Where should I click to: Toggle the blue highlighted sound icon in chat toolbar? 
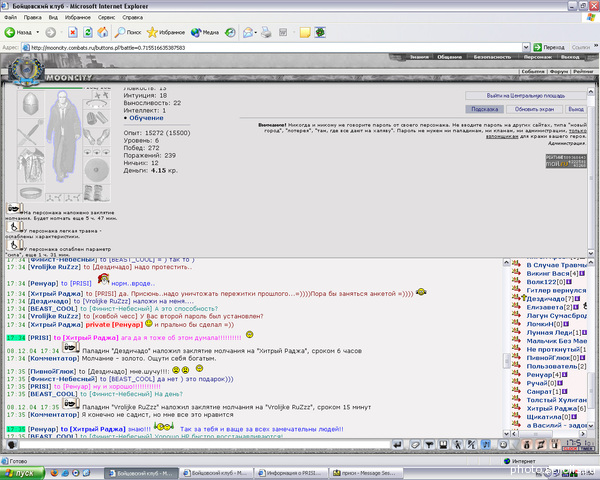pos(486,444)
